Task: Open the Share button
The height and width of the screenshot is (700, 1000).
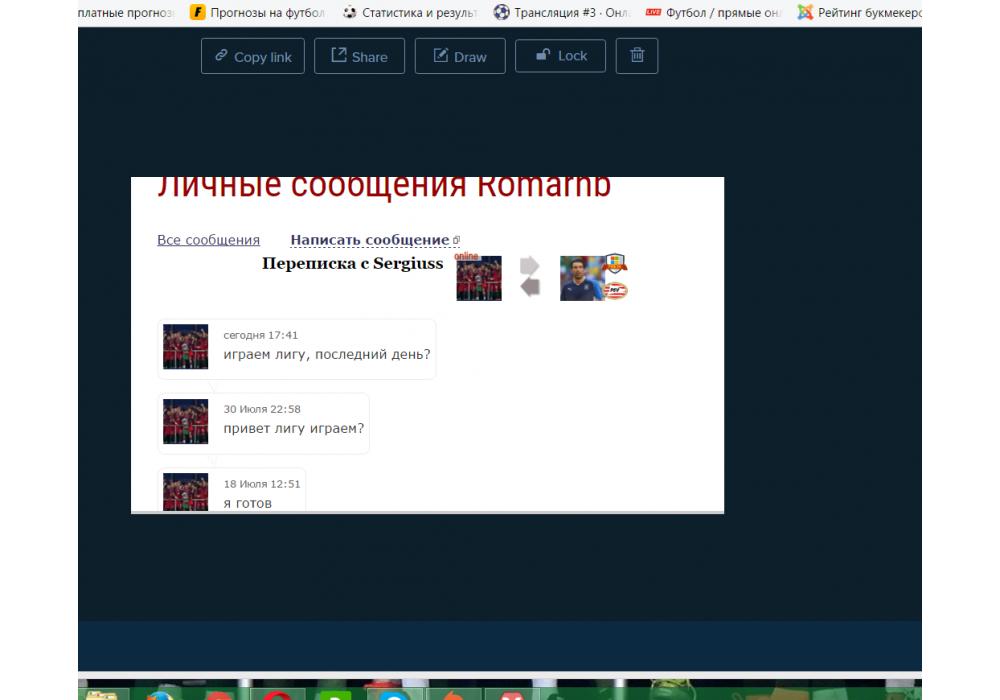Action: [359, 56]
